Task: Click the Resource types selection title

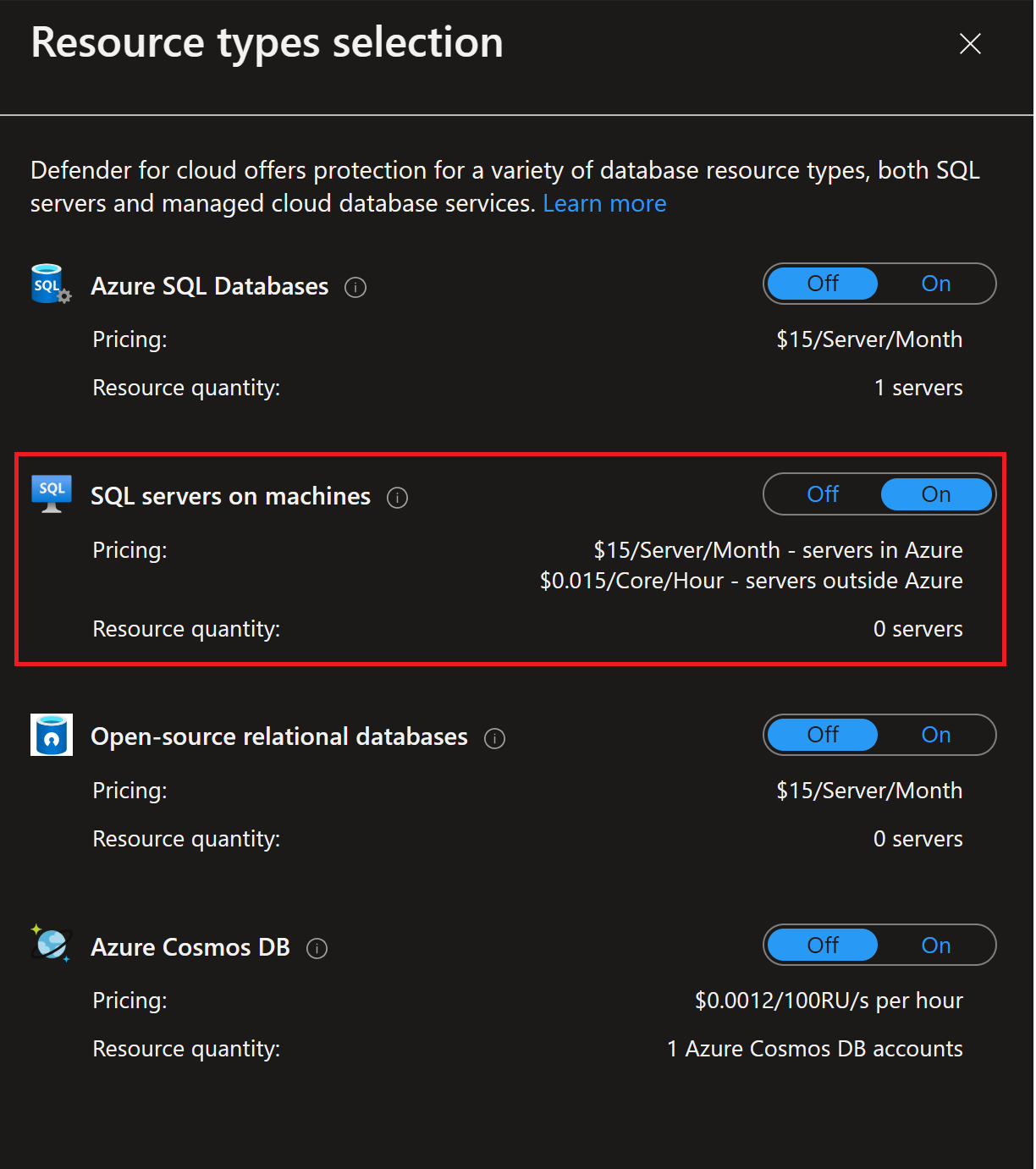Action: tap(267, 44)
